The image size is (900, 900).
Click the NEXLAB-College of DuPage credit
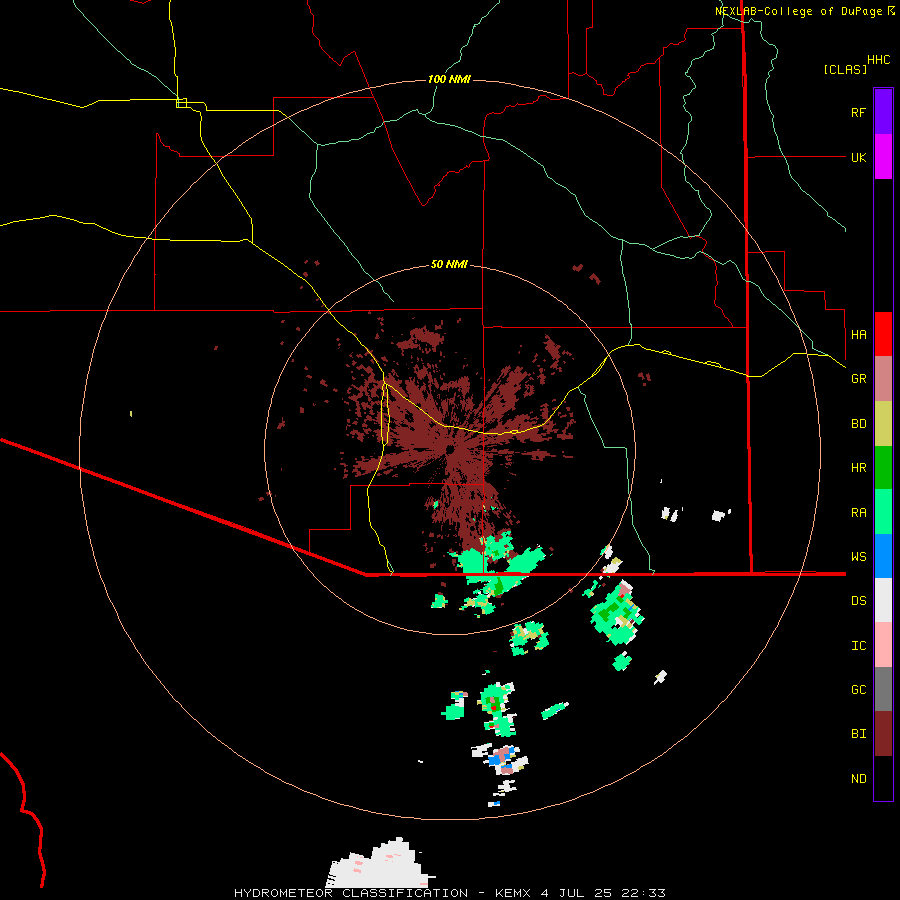point(805,11)
